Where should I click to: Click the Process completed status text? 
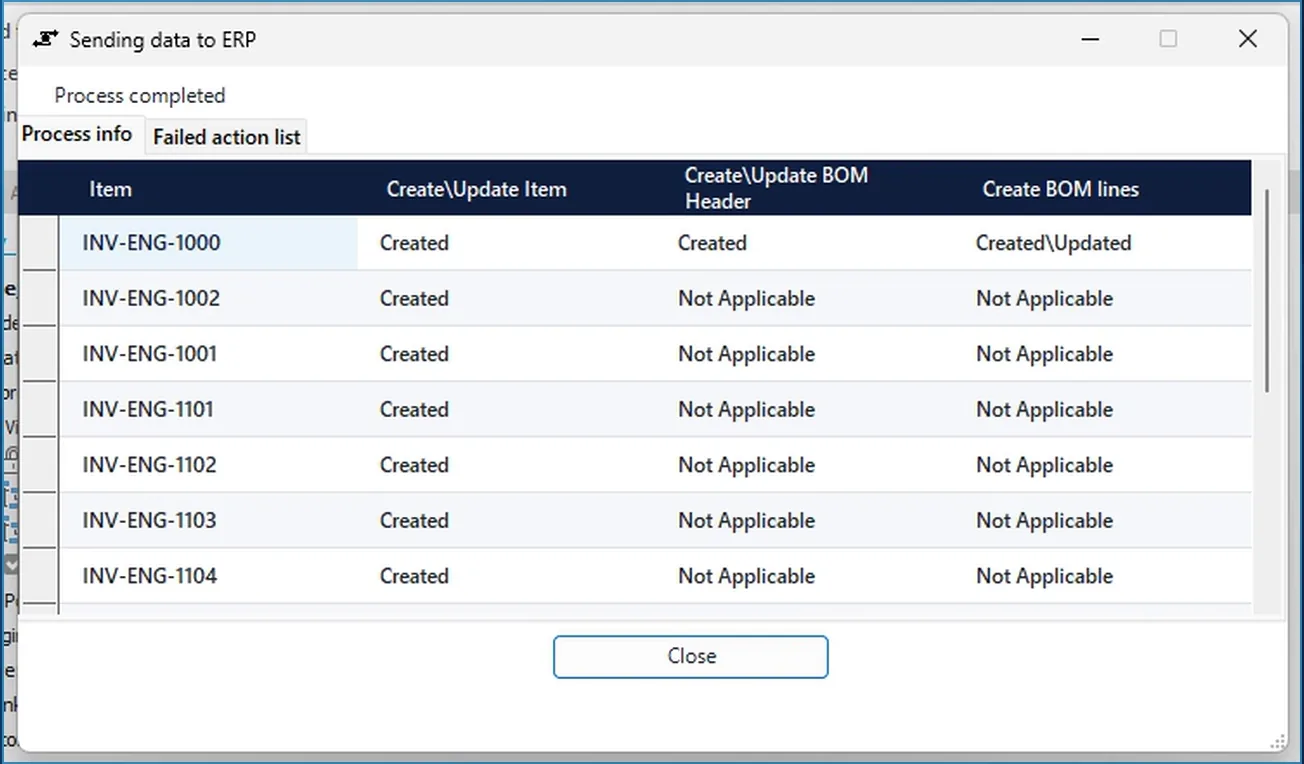[140, 96]
